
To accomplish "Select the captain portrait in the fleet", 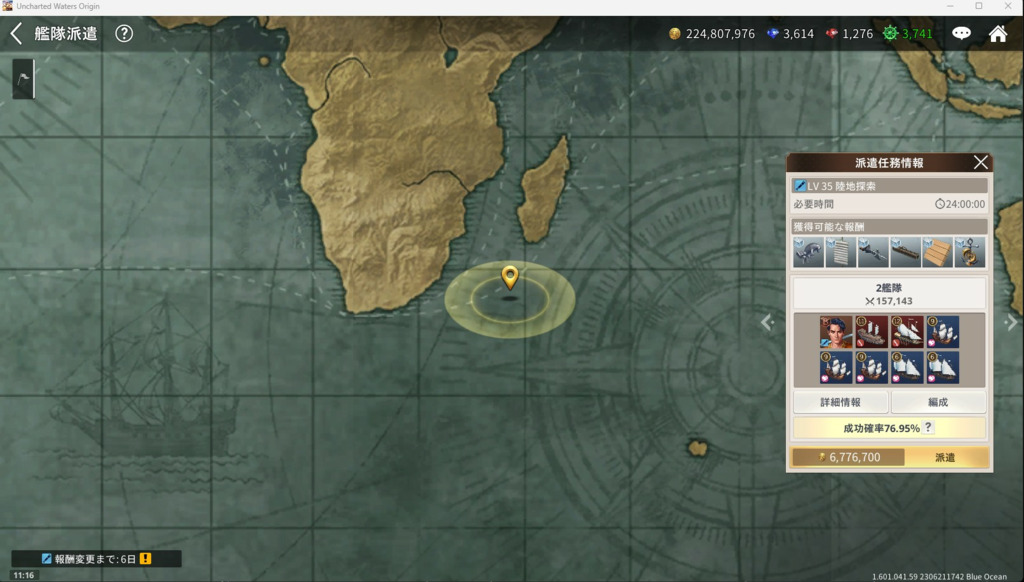I will [x=836, y=332].
